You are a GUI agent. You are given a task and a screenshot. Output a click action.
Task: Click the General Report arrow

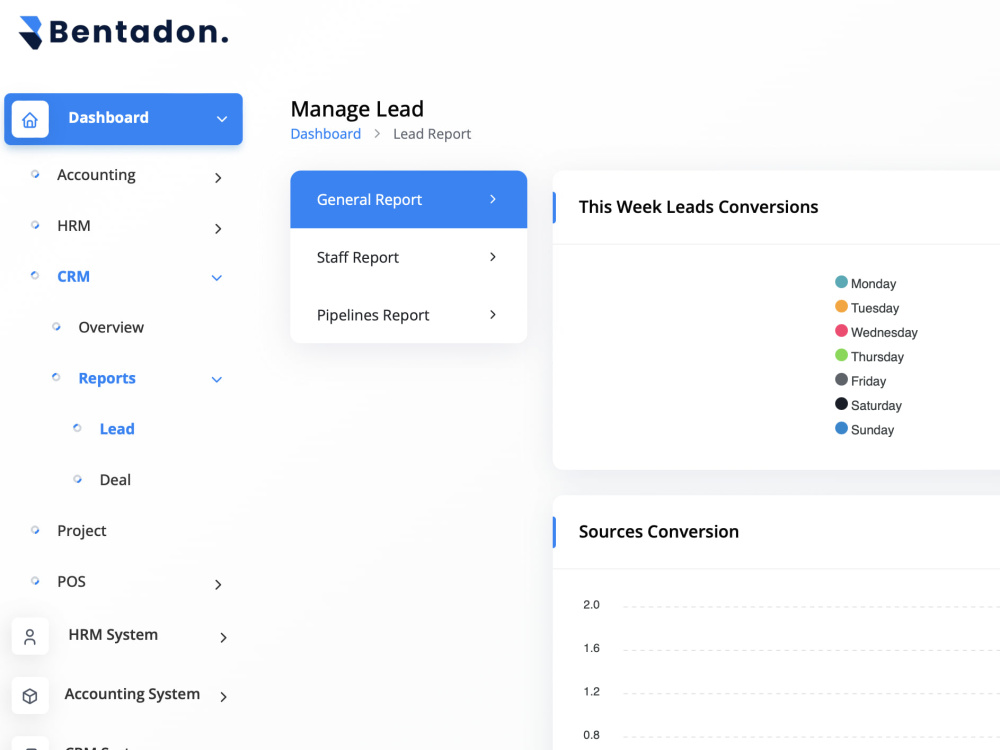pos(493,200)
